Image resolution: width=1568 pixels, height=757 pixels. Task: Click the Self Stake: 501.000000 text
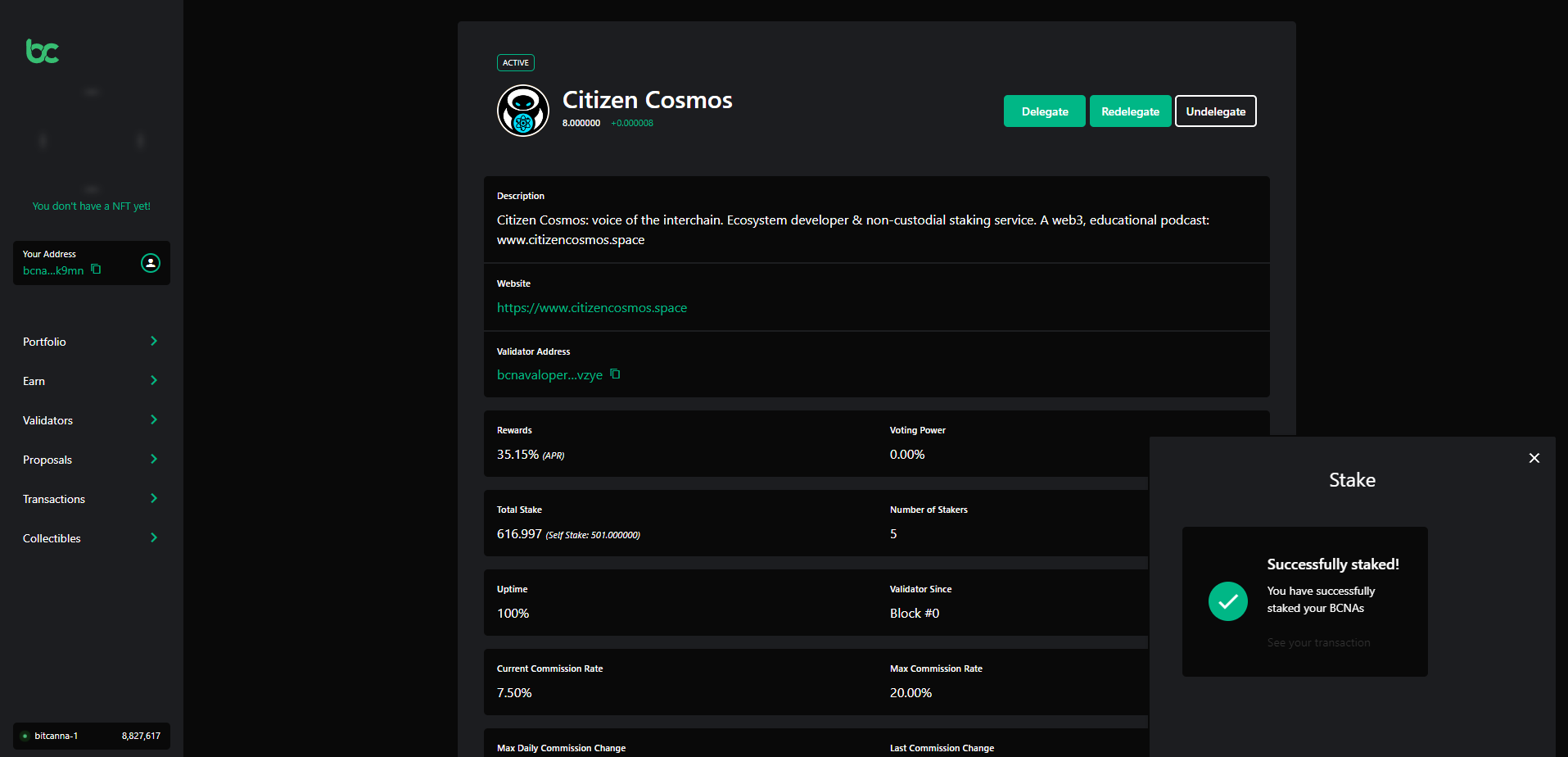point(593,535)
